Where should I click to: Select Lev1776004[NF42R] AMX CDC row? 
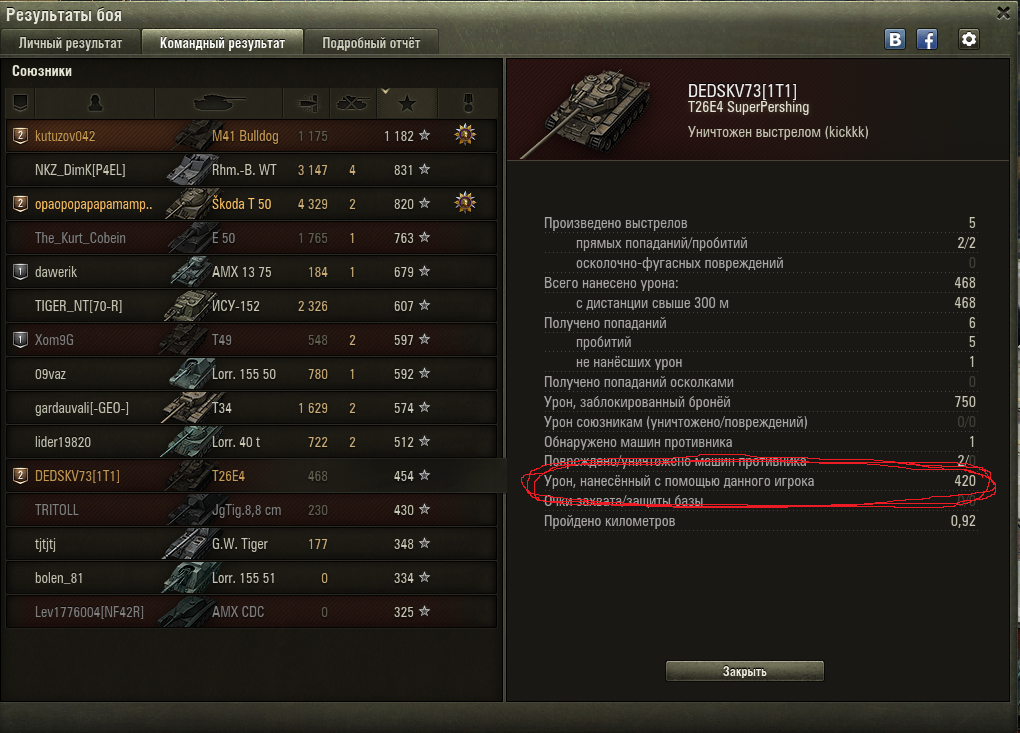point(251,611)
